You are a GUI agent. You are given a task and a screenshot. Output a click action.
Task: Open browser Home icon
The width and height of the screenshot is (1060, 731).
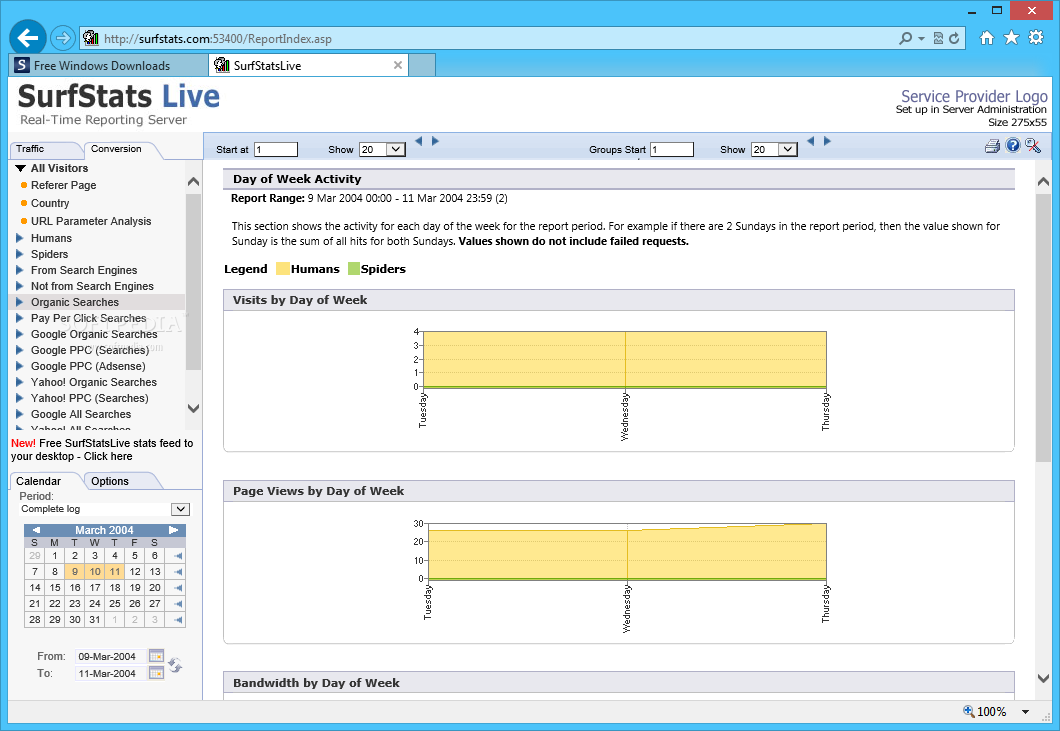987,38
